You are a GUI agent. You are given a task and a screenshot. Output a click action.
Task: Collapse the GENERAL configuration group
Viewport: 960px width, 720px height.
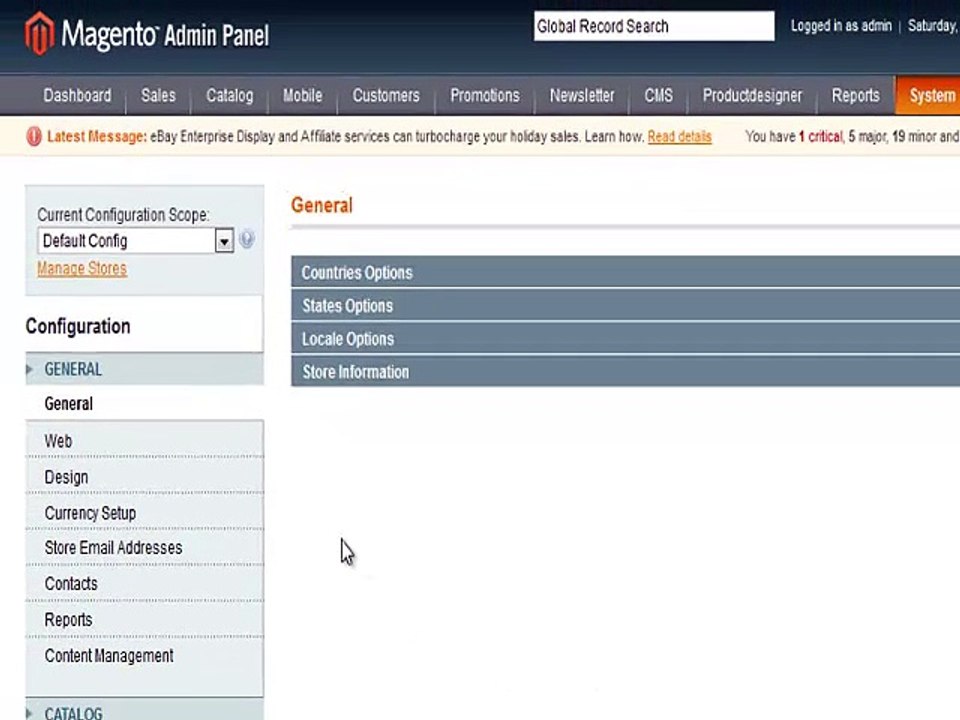click(144, 369)
